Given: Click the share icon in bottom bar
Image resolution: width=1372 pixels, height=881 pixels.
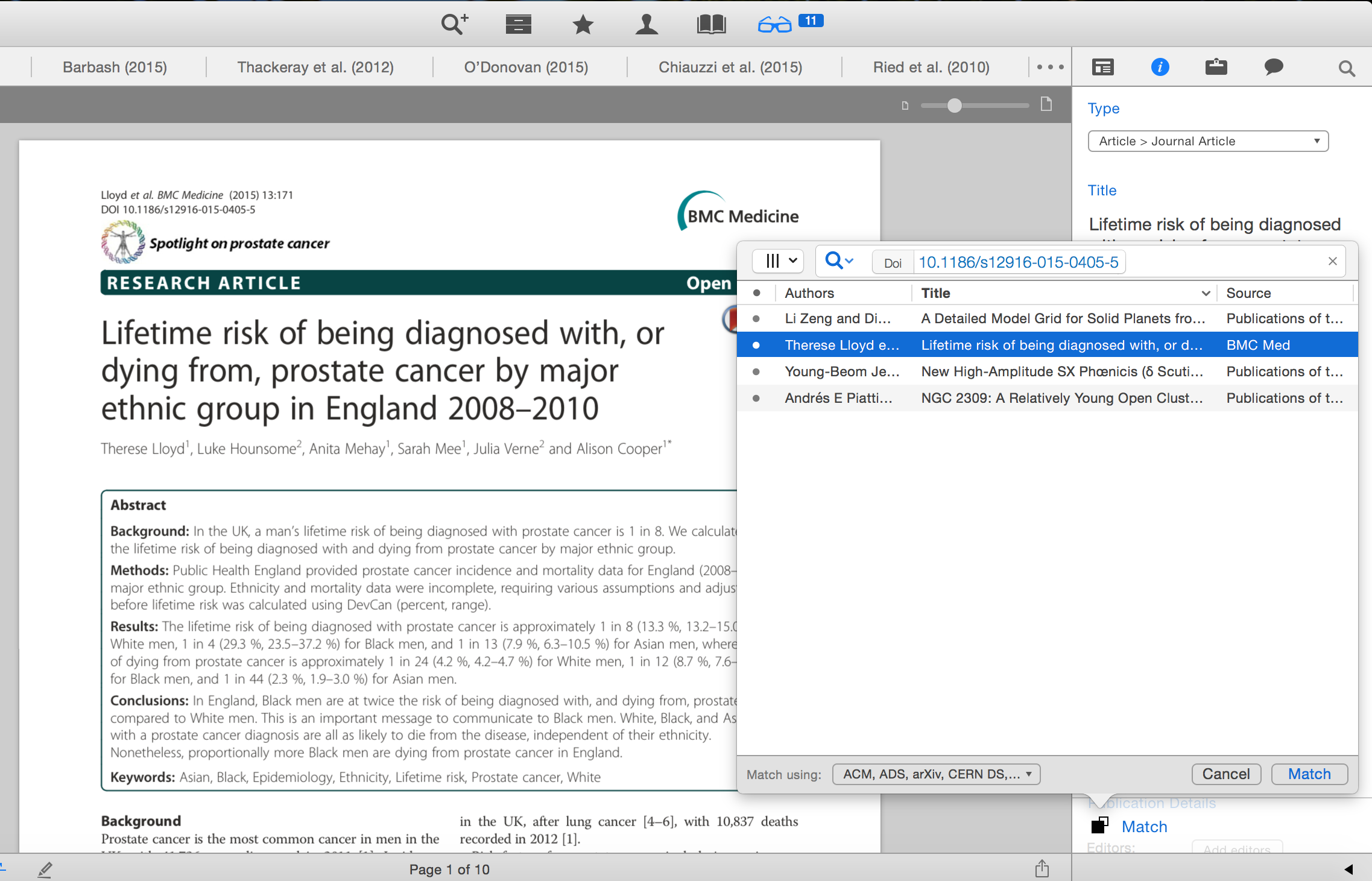Looking at the screenshot, I should [x=1042, y=868].
